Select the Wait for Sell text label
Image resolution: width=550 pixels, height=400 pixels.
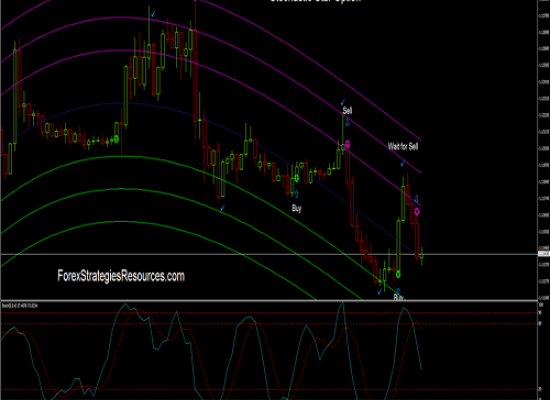(403, 146)
